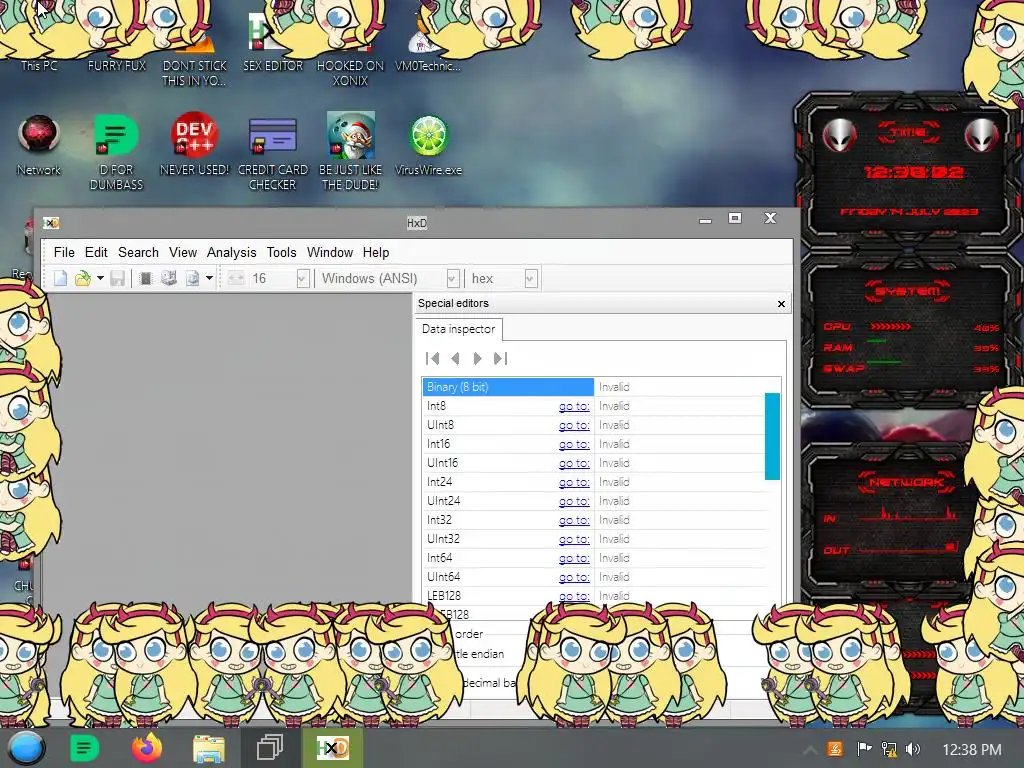Jump to last byte in Data inspector
The image size is (1024, 768).
coord(500,359)
